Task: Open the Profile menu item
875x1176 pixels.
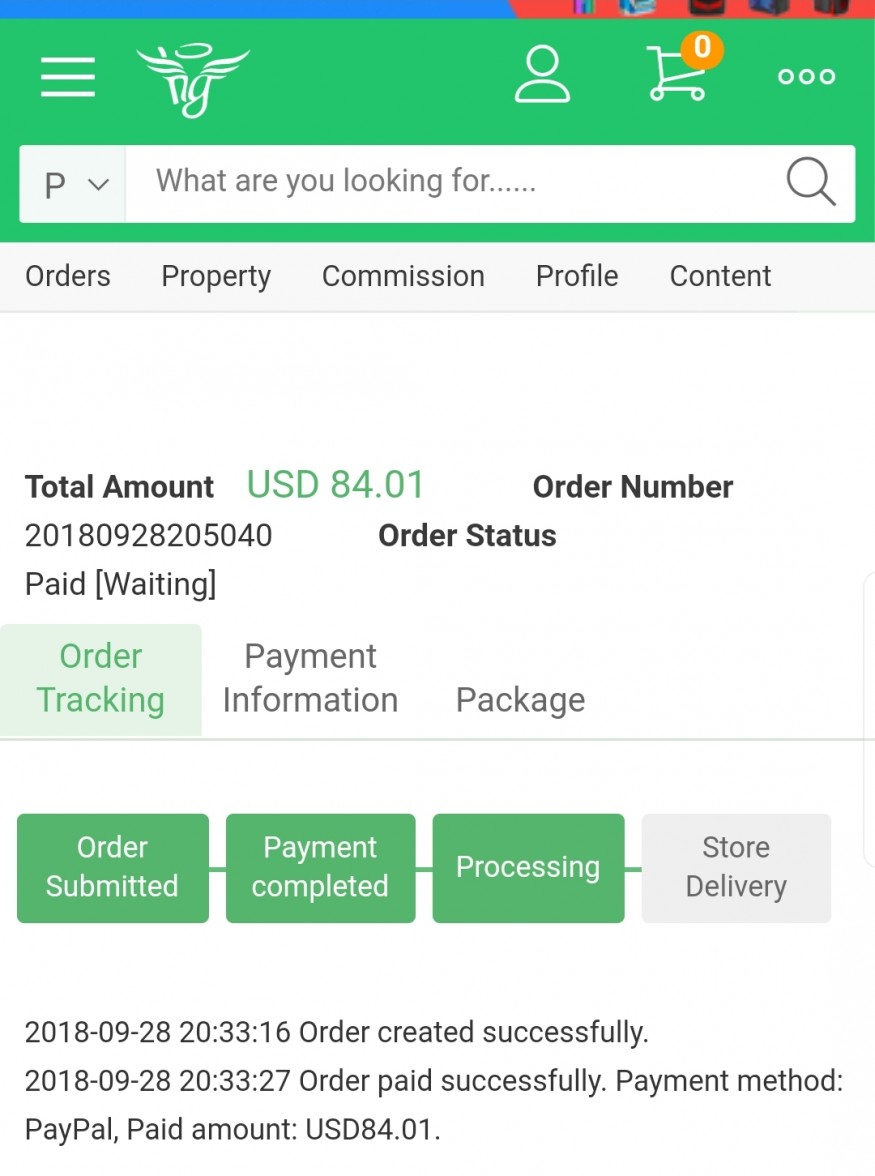Action: click(x=577, y=276)
